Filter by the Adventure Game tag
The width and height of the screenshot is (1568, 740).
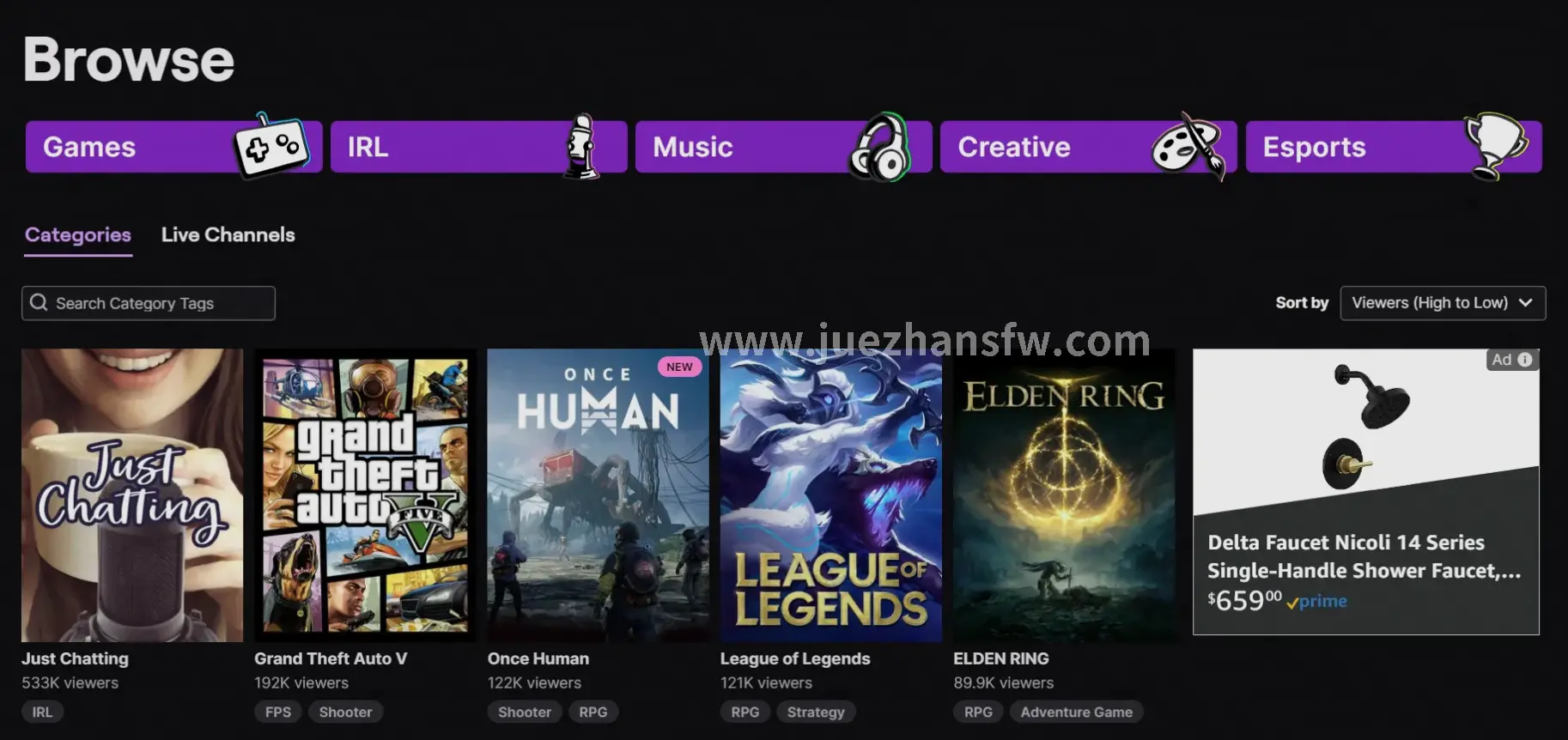click(1076, 712)
